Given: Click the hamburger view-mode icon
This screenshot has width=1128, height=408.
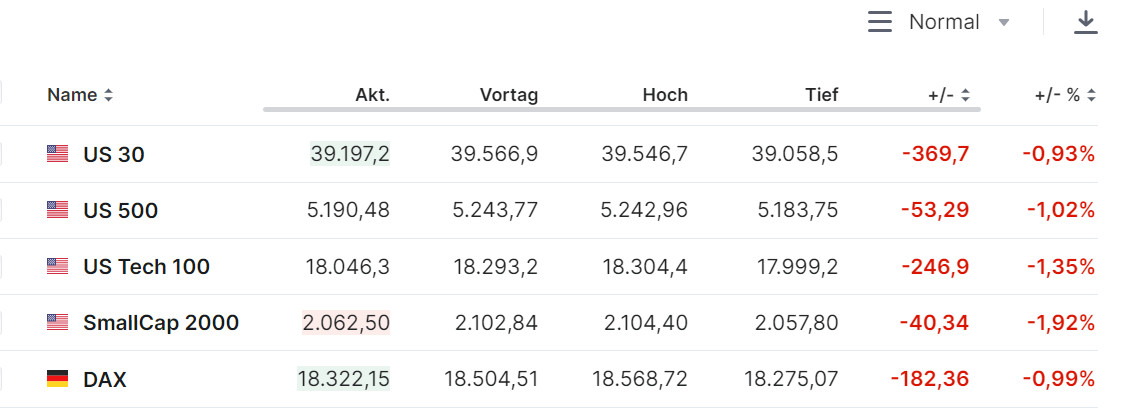Looking at the screenshot, I should click(x=879, y=22).
